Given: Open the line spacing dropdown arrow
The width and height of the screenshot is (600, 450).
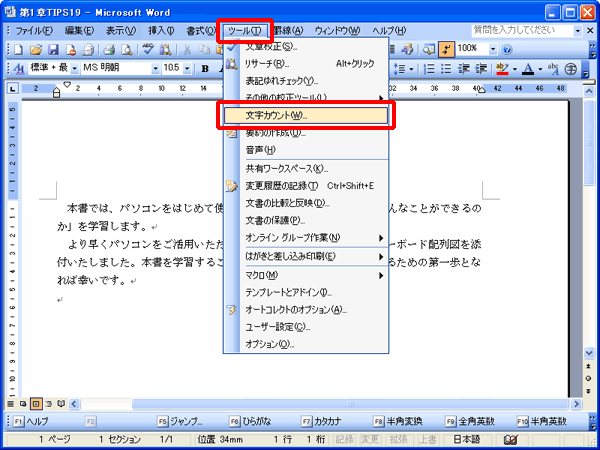Looking at the screenshot, I should point(411,69).
